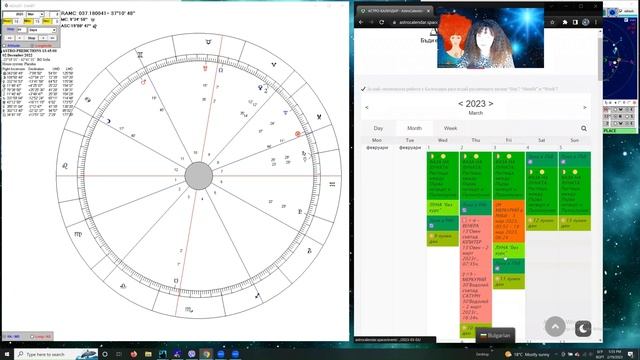Image resolution: width=640 pixels, height=360 pixels.
Task: Open the weather widget on taskbar
Action: [x=527, y=354]
